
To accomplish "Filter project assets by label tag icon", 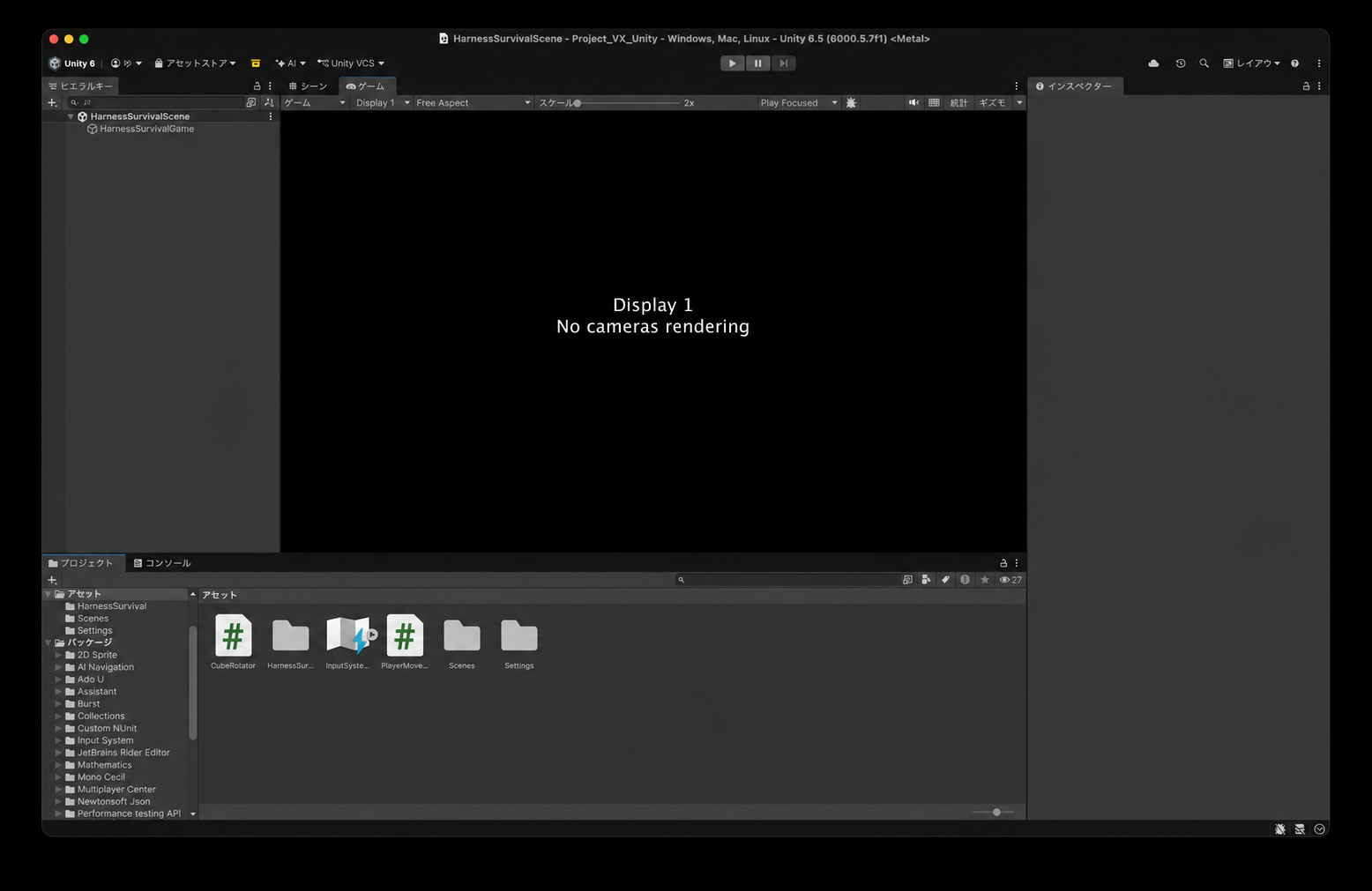I will [945, 580].
